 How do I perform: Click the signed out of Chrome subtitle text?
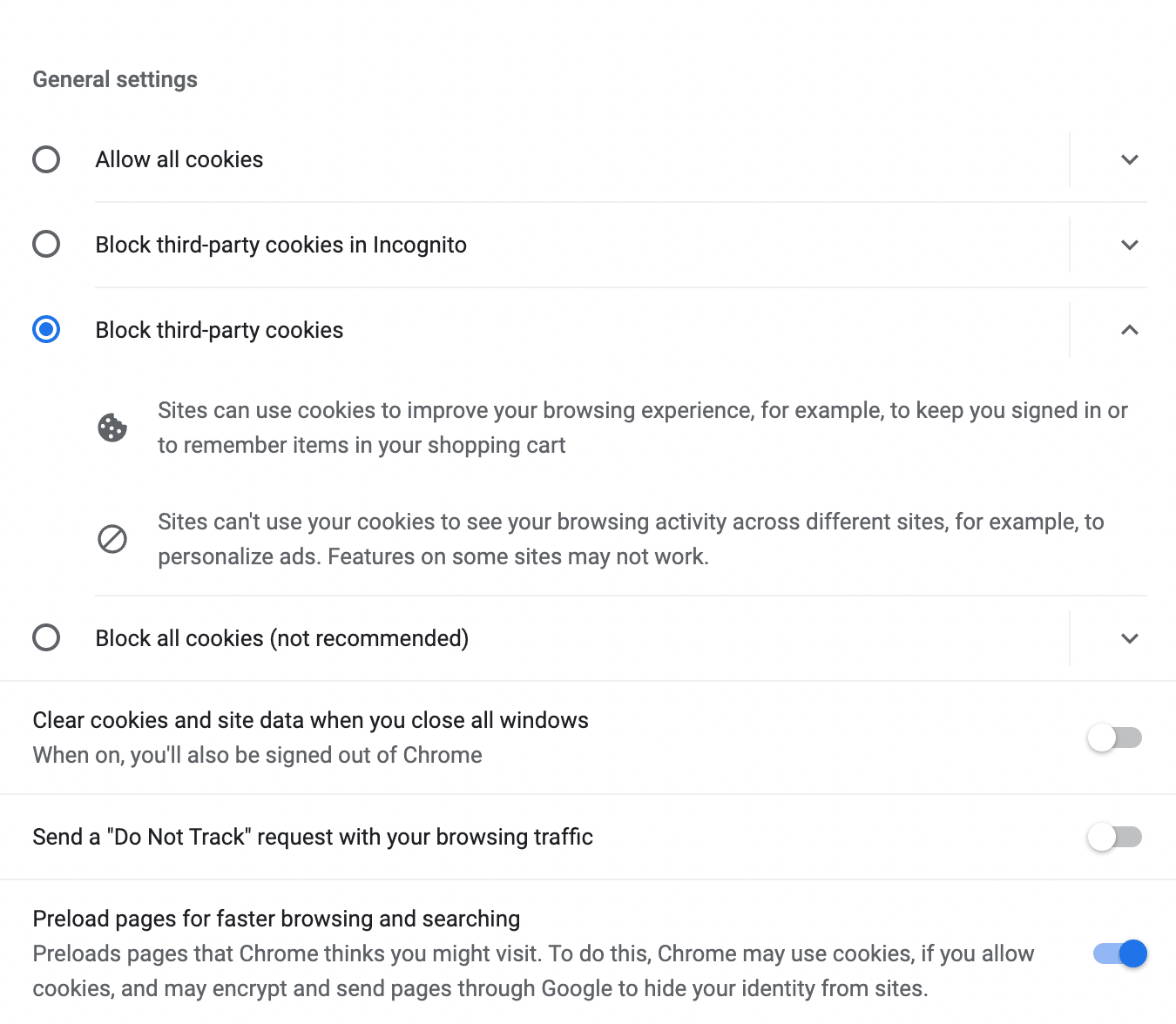(x=257, y=755)
